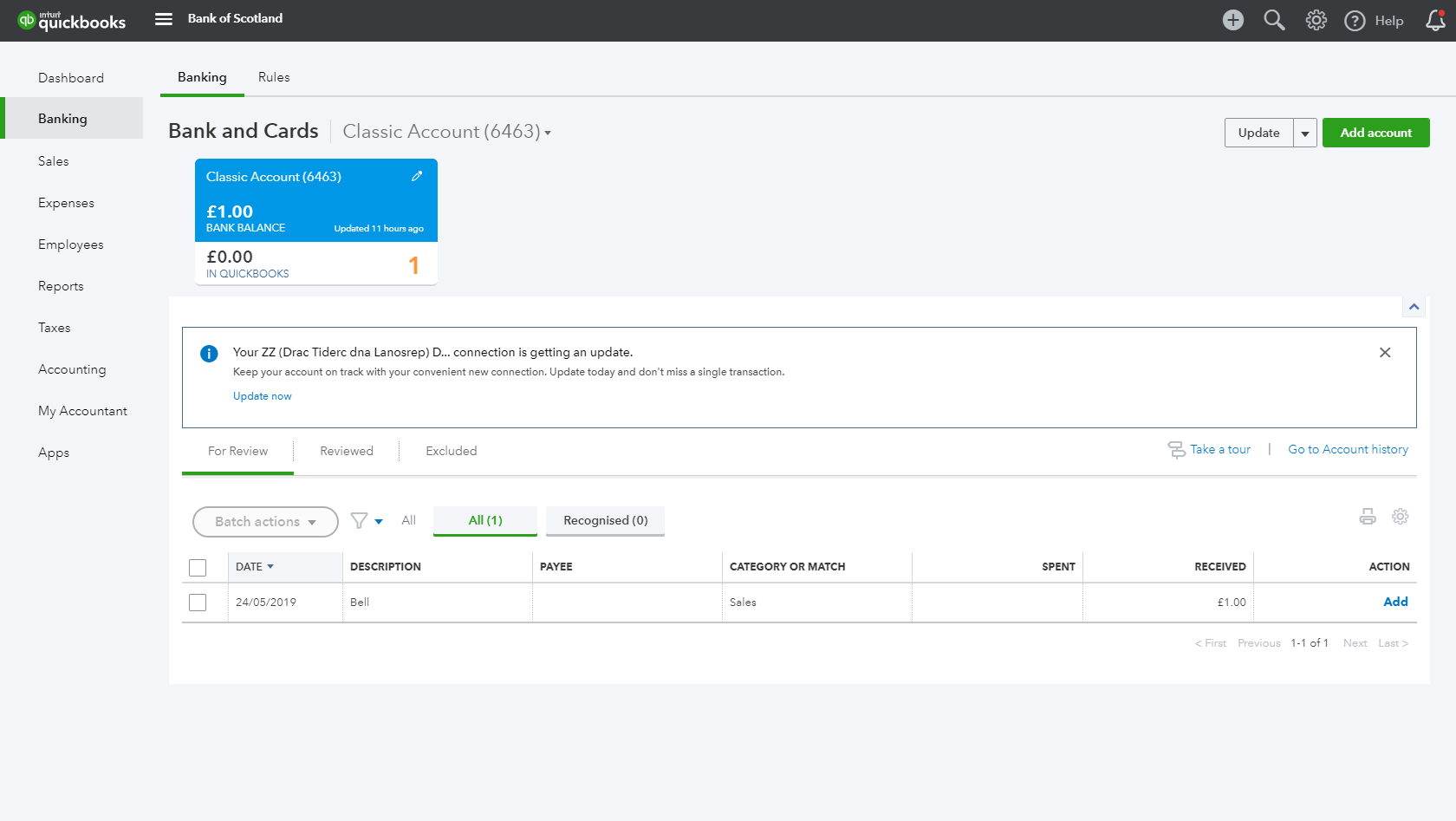Image resolution: width=1456 pixels, height=821 pixels.
Task: Open My Accountant in the sidebar
Action: pos(82,411)
